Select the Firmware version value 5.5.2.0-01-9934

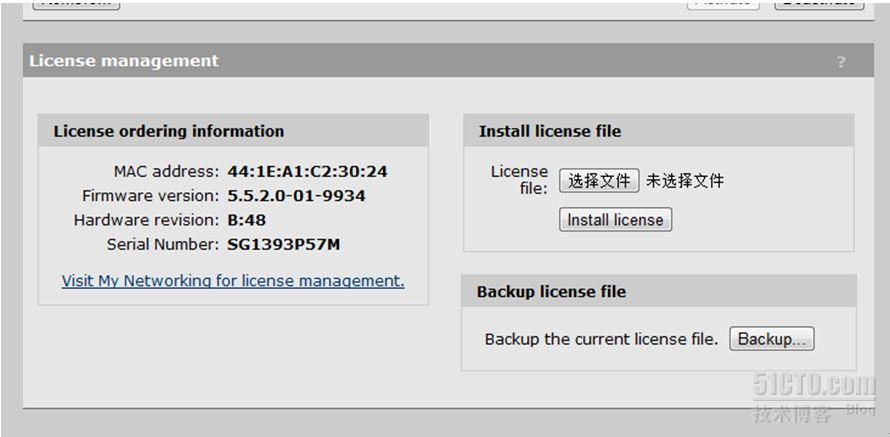coord(296,196)
